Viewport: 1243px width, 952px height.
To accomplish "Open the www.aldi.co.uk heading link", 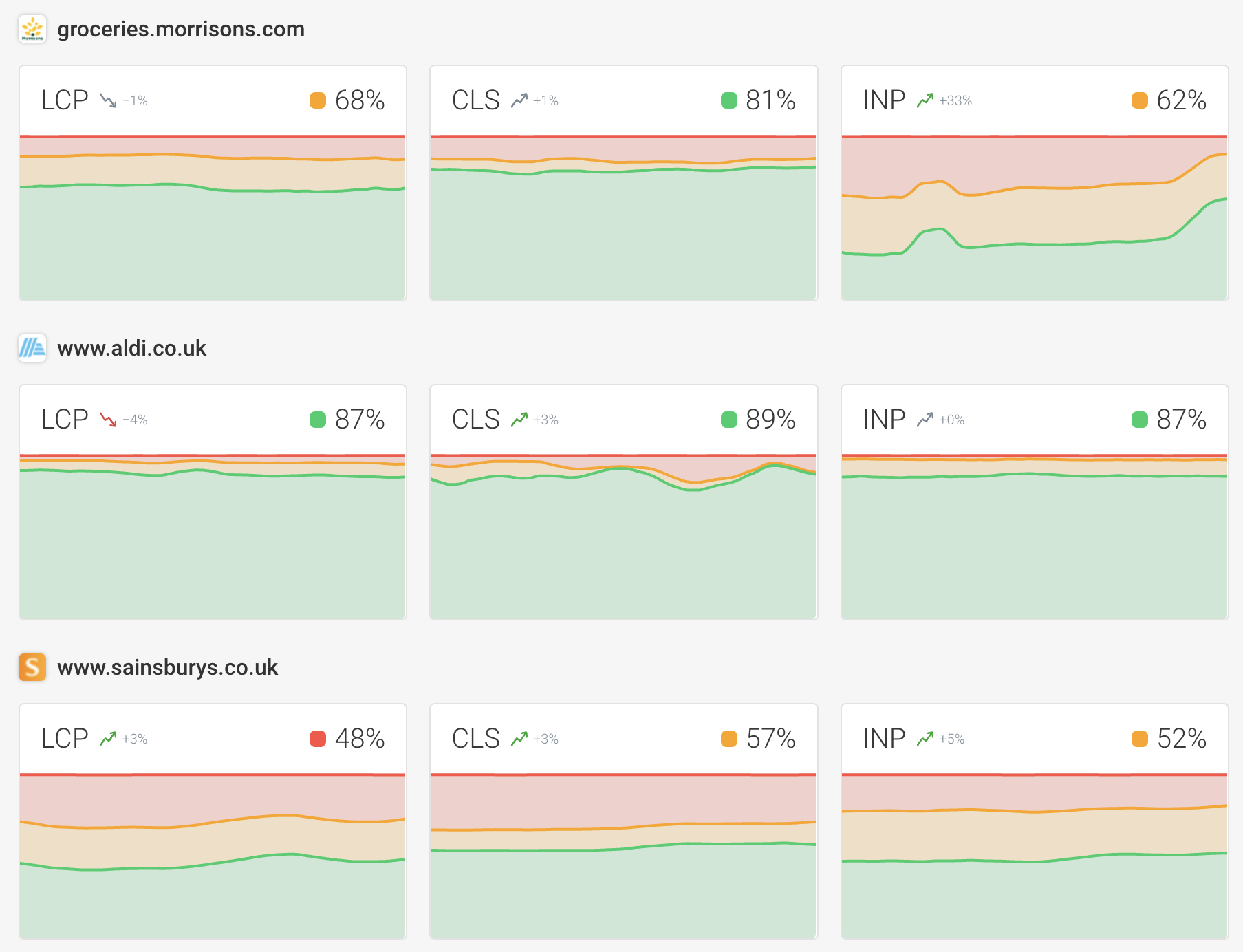I will (x=132, y=349).
